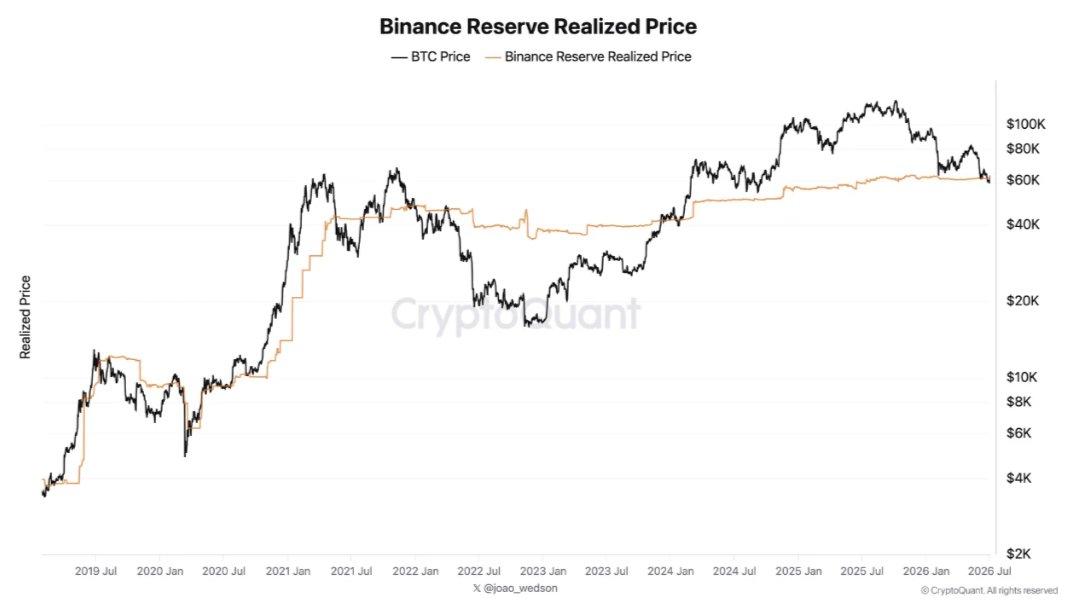1082x604 pixels.
Task: Click the Binance Reserve Realized Price title
Action: [538, 26]
